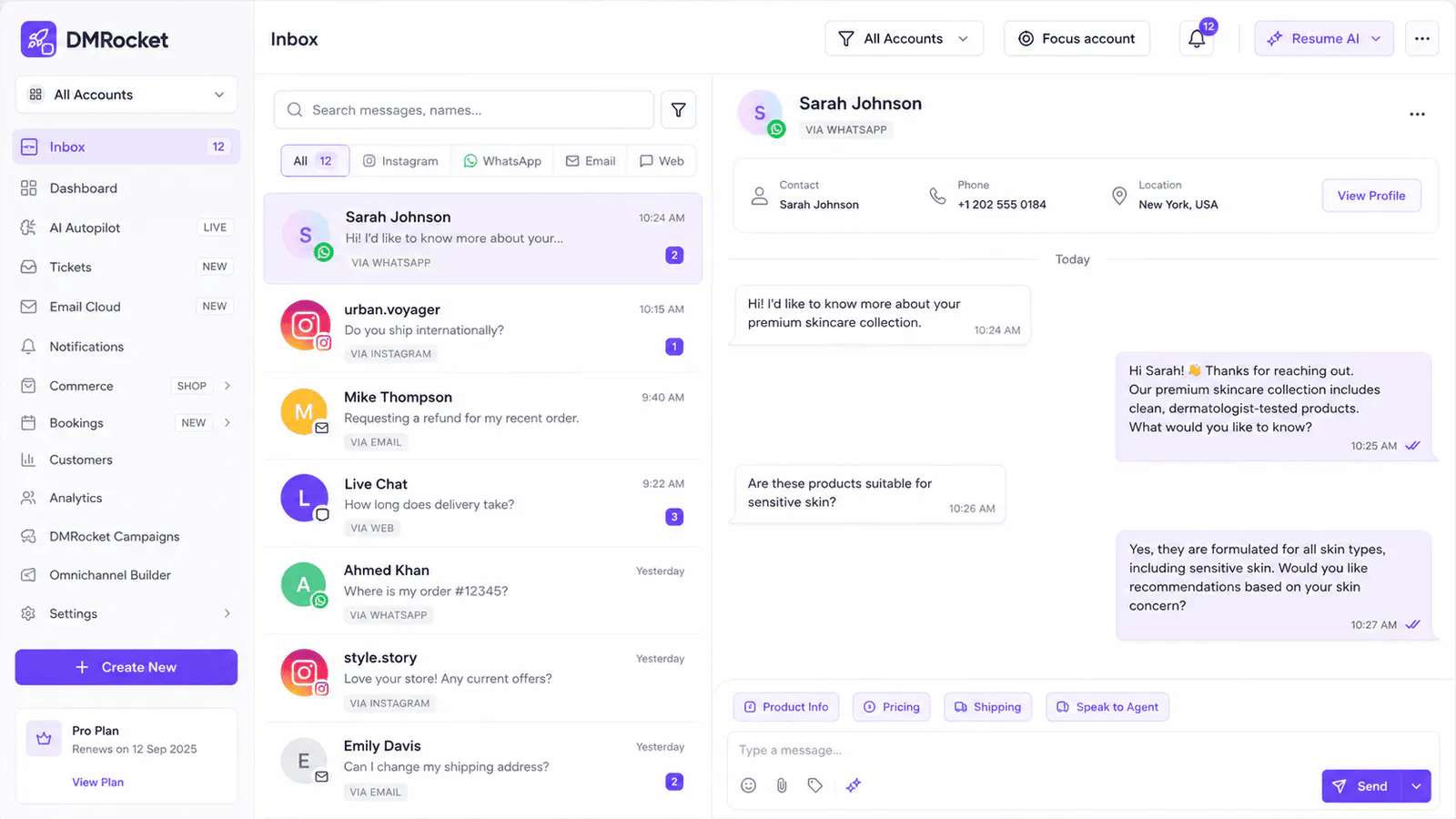Viewport: 1456px width, 819px height.
Task: Open Tickets in the sidebar
Action: pyautogui.click(x=126, y=267)
